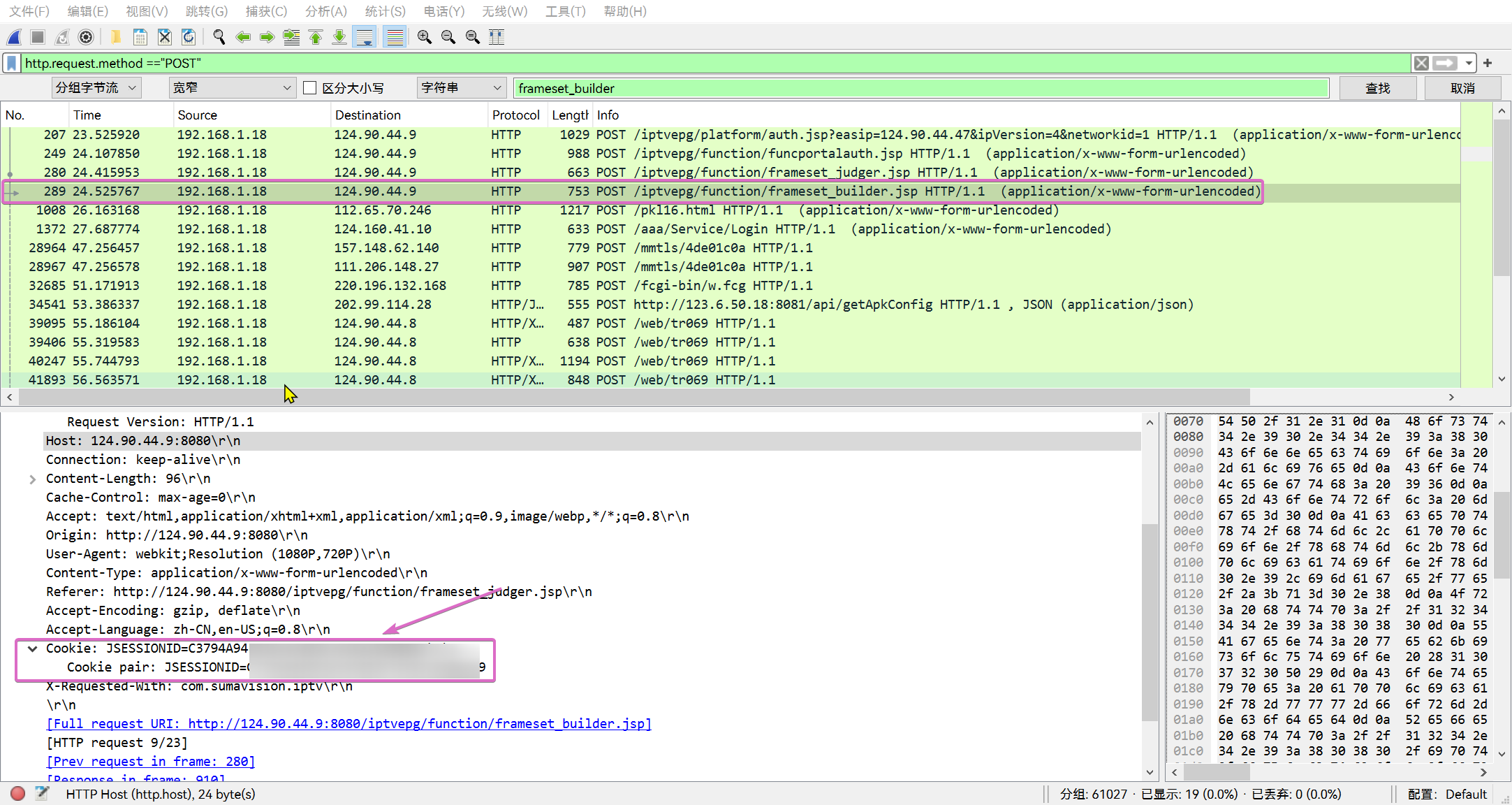This screenshot has width=1512, height=805.
Task: Toggle Colorize Packet List icon
Action: (x=395, y=37)
